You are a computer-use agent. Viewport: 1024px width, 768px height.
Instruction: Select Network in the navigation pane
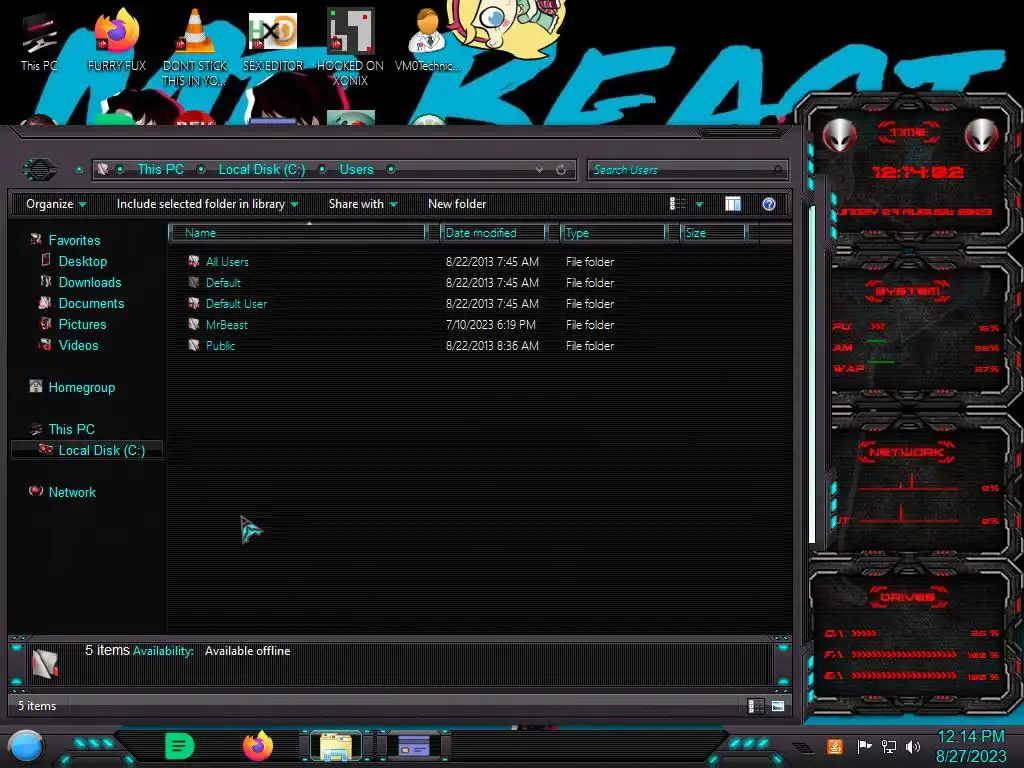pos(72,492)
